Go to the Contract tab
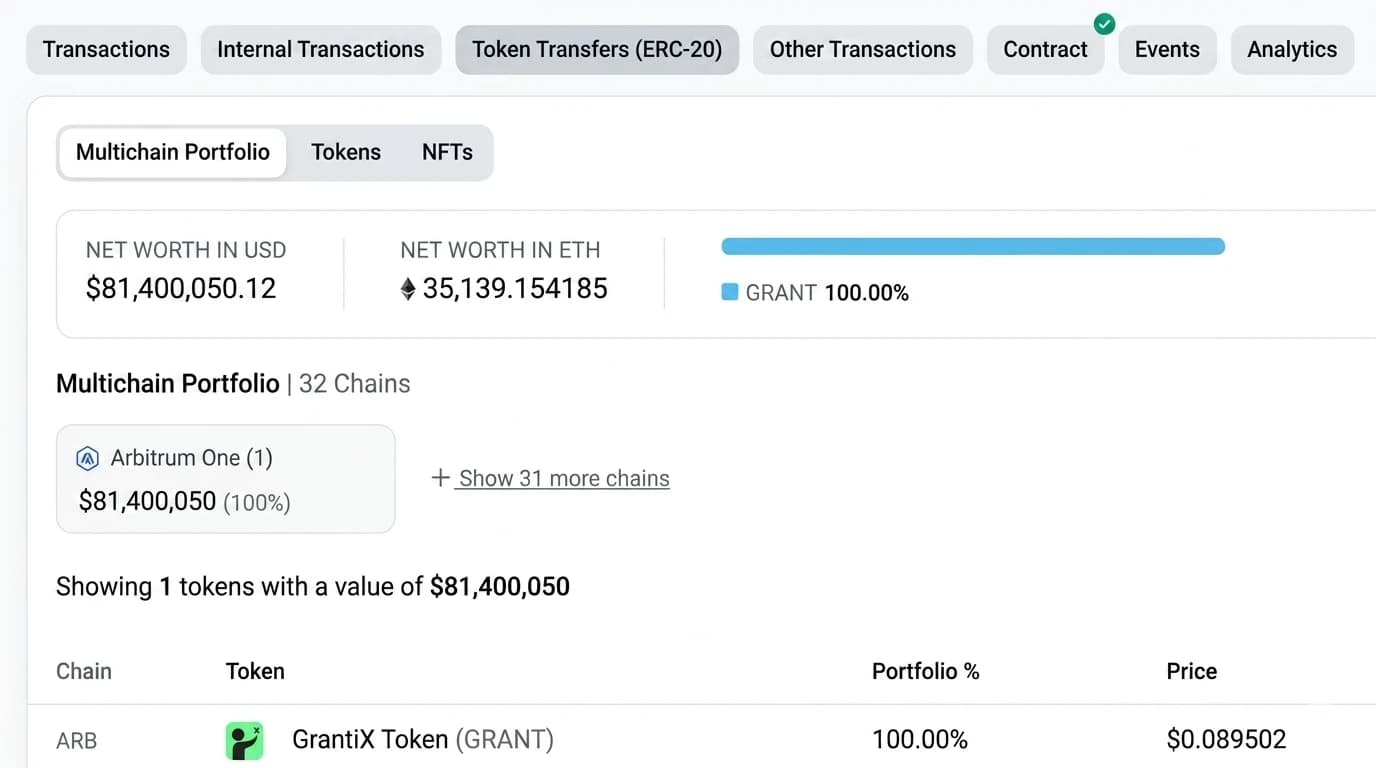 click(1045, 50)
